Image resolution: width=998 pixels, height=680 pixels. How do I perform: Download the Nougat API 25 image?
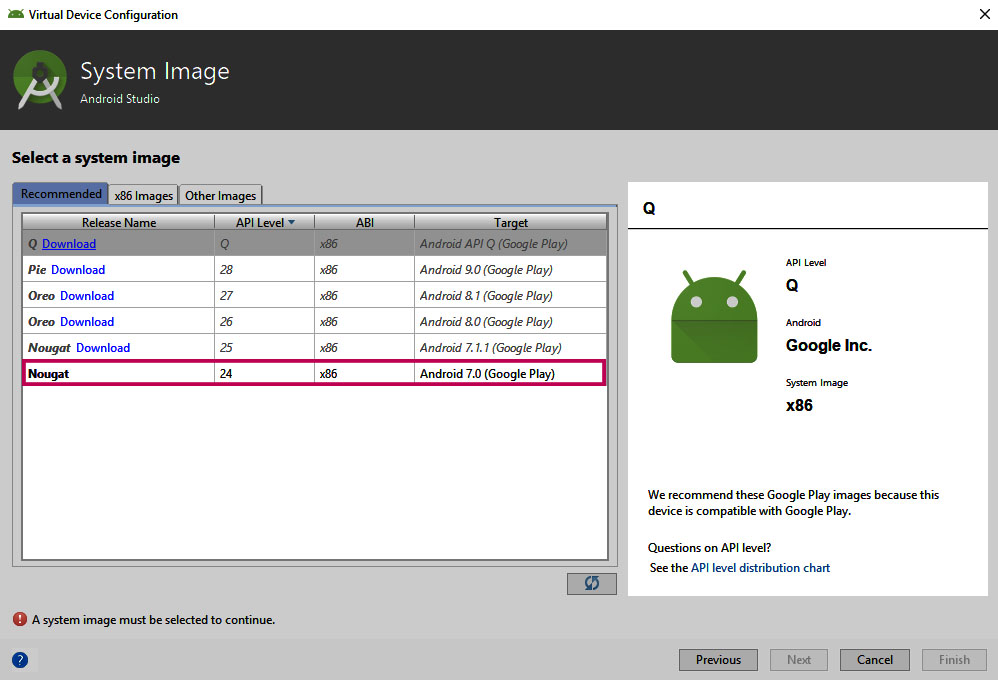103,348
